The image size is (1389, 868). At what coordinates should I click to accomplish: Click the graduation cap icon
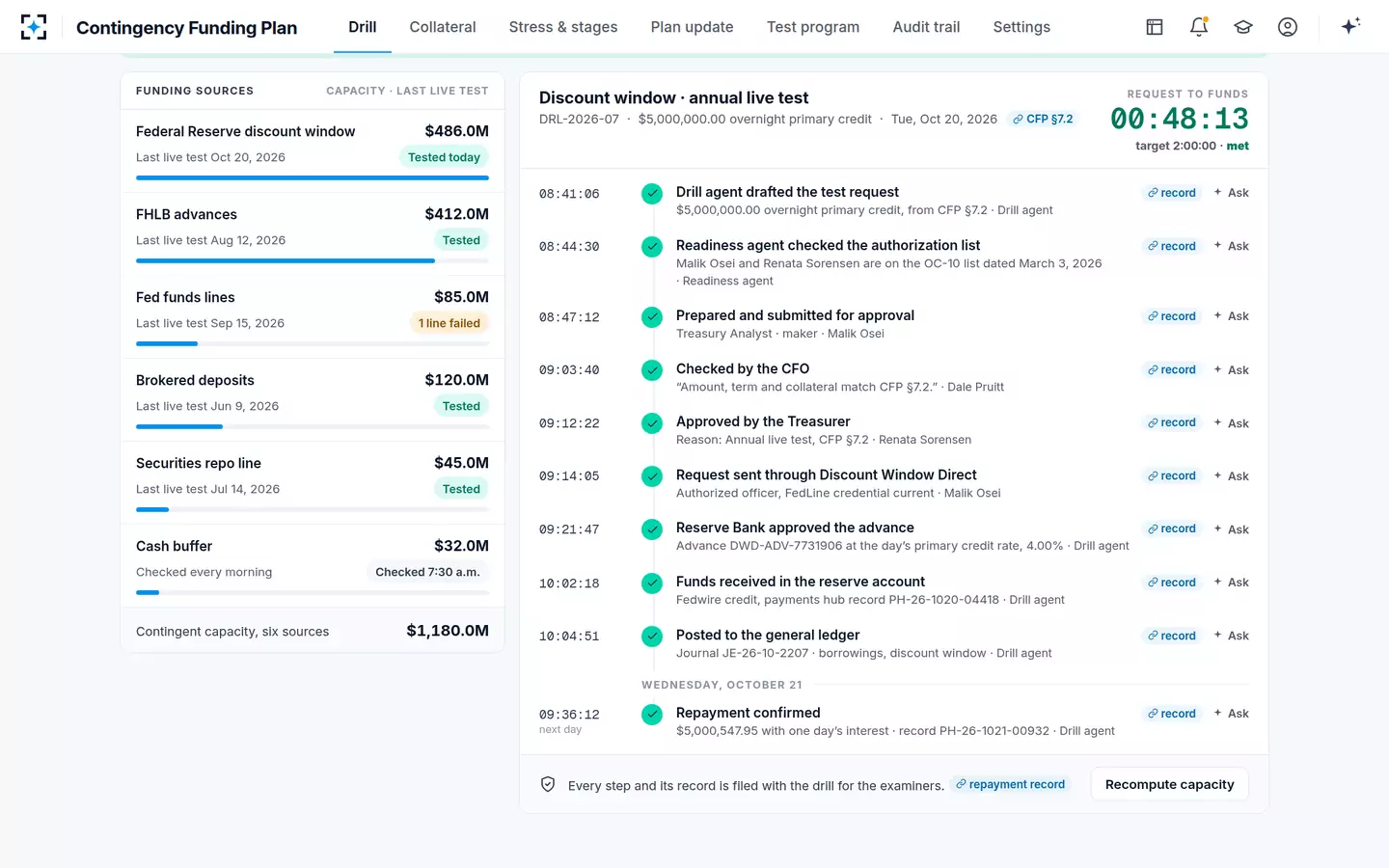(x=1243, y=27)
